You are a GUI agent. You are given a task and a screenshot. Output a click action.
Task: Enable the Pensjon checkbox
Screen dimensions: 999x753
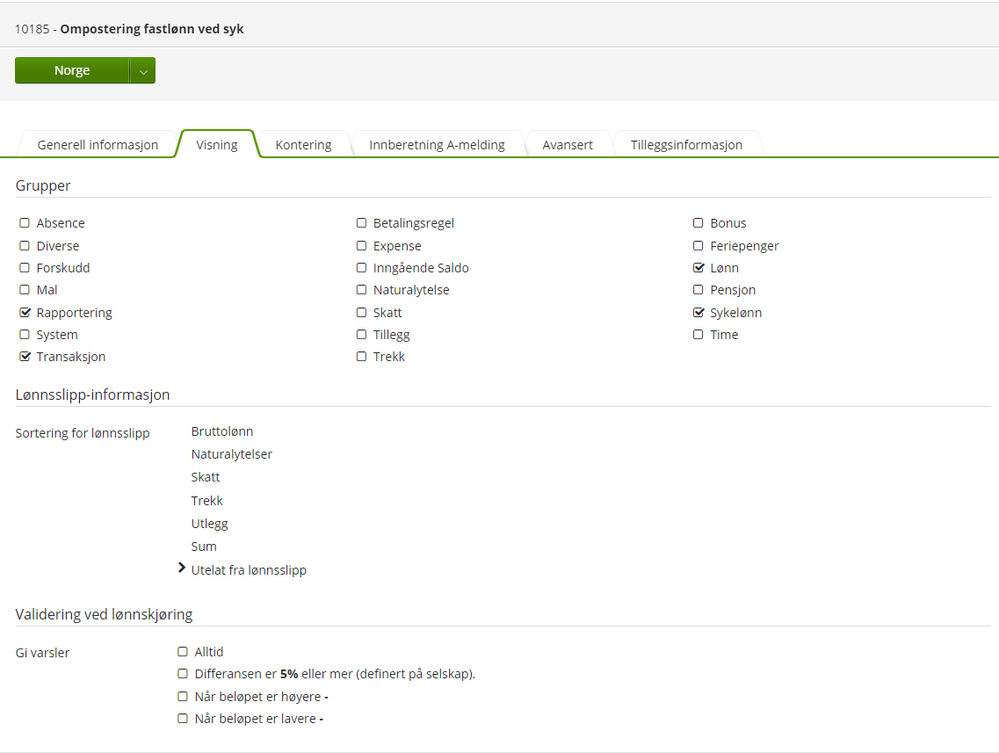(698, 290)
